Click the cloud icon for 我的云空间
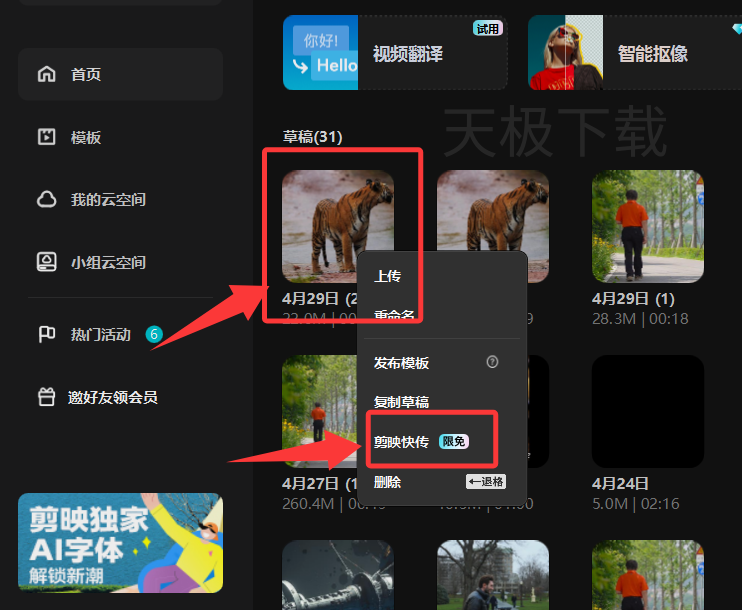This screenshot has width=742, height=610. (46, 199)
